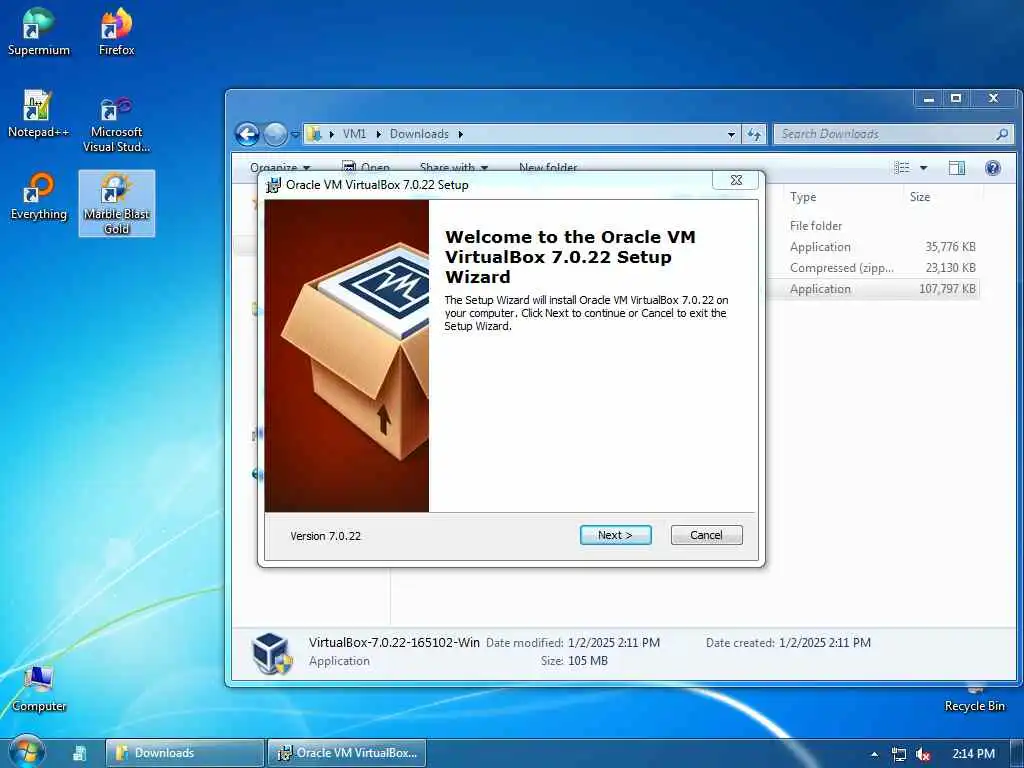Go back in Explorer window
This screenshot has height=768, width=1024.
(x=247, y=135)
